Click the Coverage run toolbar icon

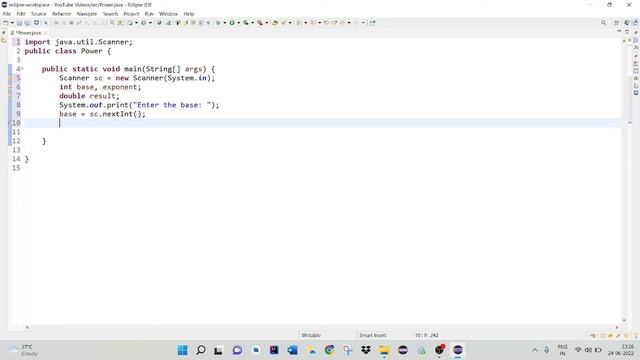tap(246, 23)
